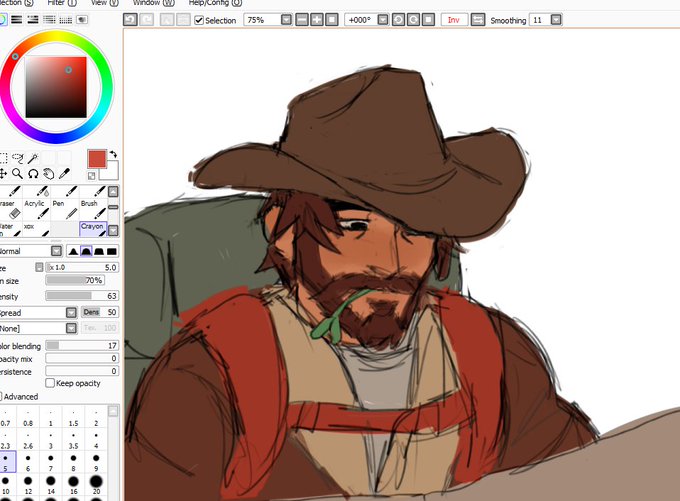This screenshot has width=680, height=501.
Task: Enable Keep opacity checkbox
Action: 50,383
